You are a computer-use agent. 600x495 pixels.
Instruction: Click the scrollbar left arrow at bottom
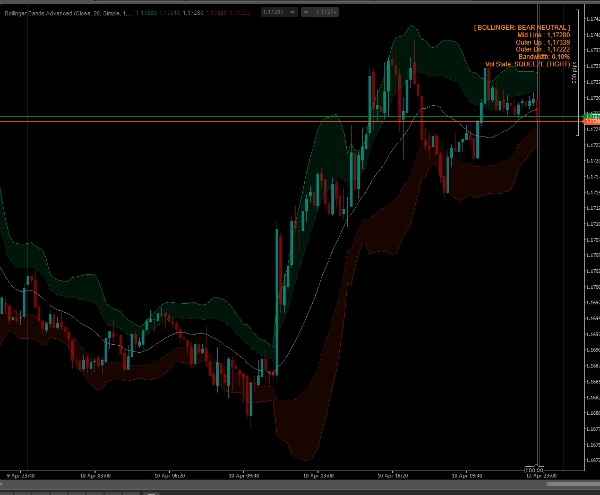click(x=2, y=484)
